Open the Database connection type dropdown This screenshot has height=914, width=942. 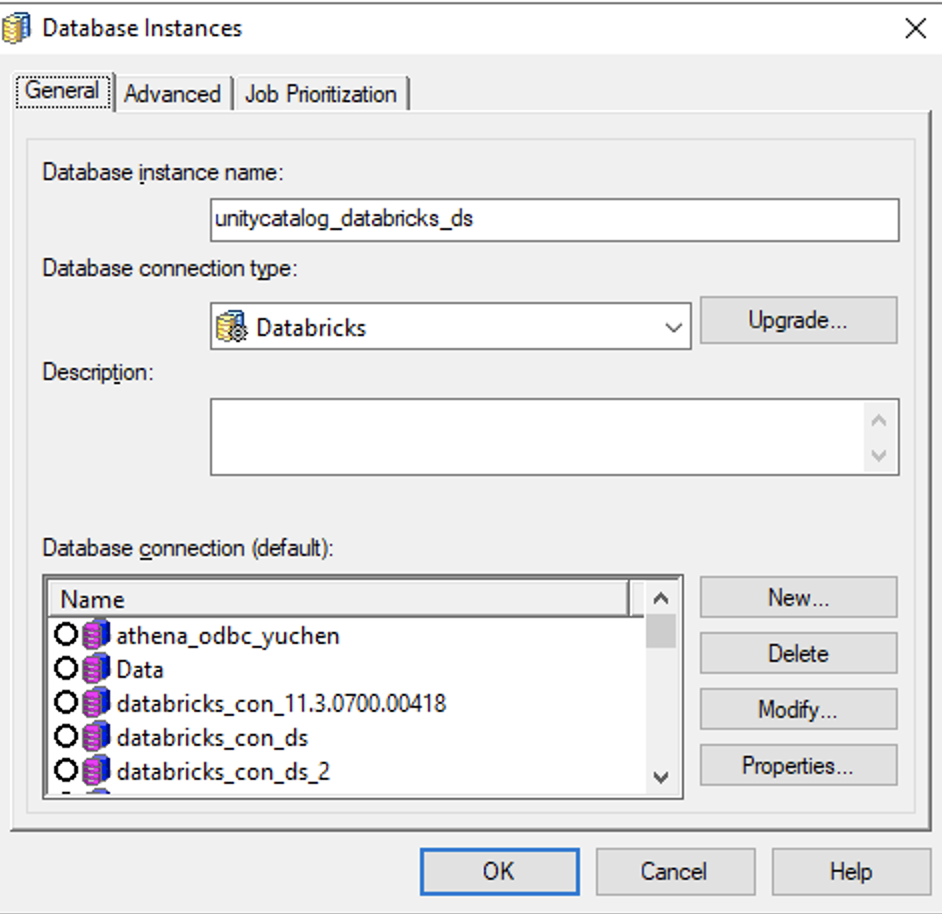(670, 326)
